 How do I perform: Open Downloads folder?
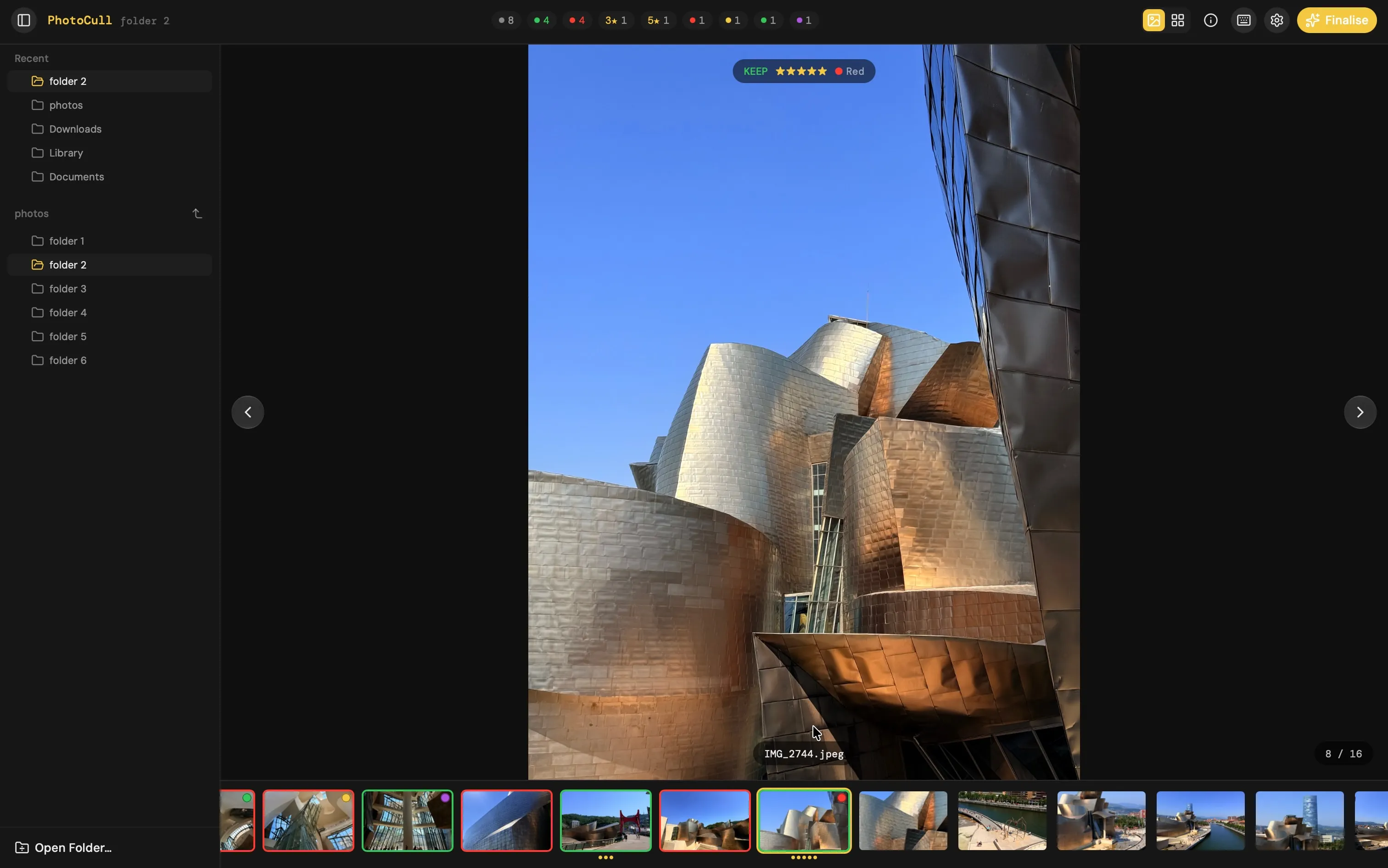(x=110, y=129)
